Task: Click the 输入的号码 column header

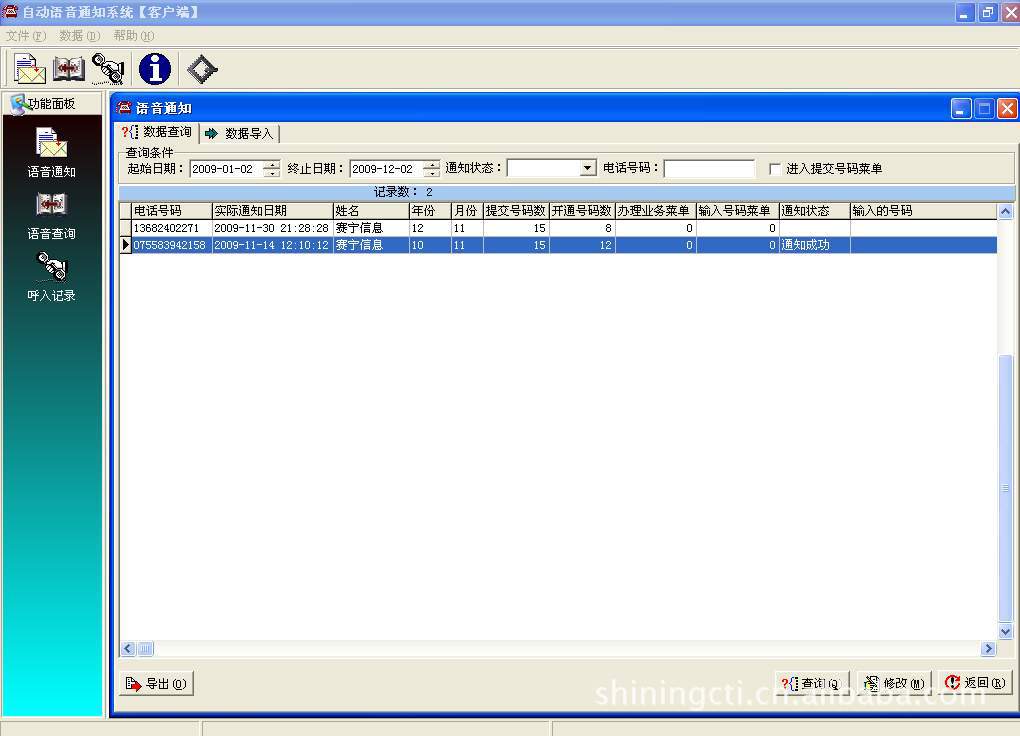Action: point(924,211)
